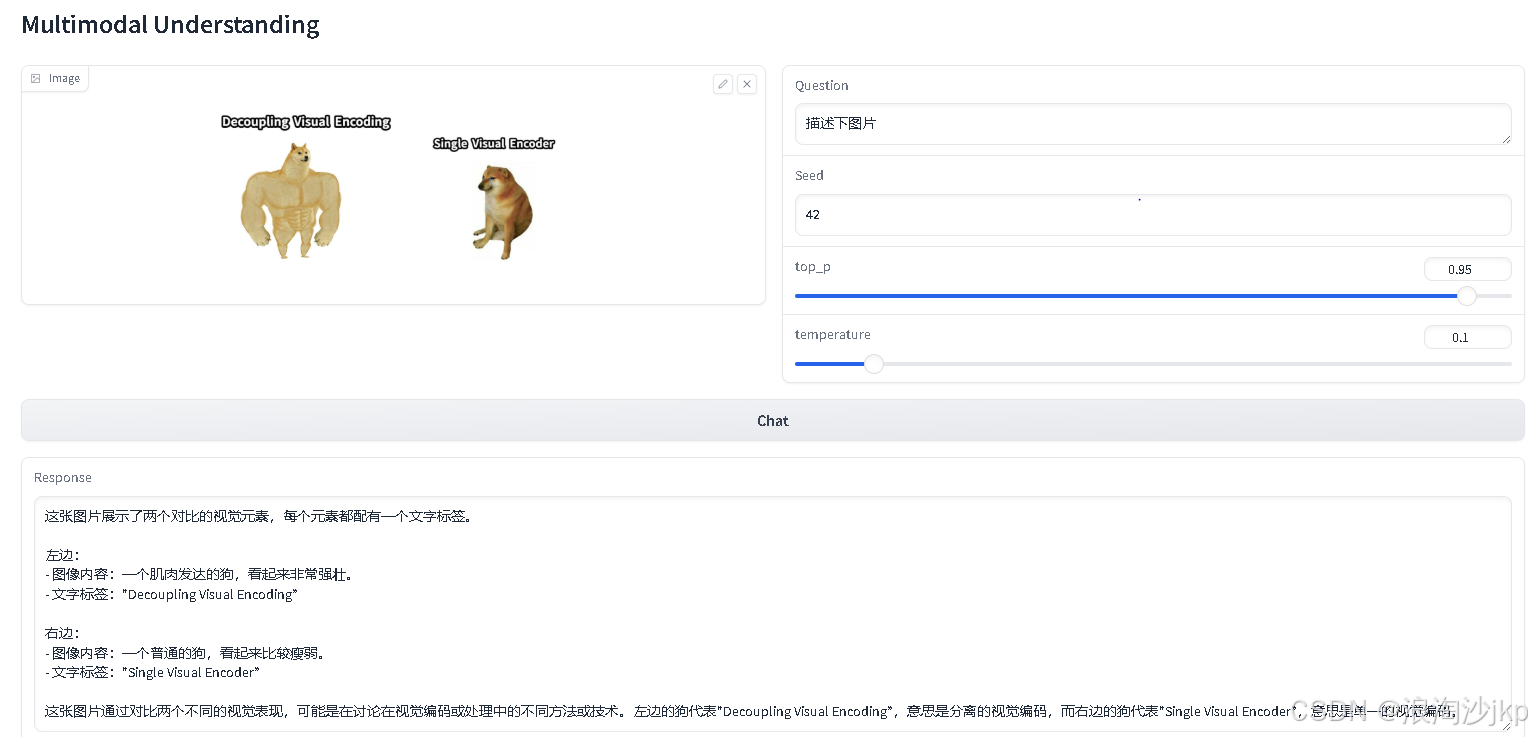Remove the uploaded image with X icon

coord(747,84)
